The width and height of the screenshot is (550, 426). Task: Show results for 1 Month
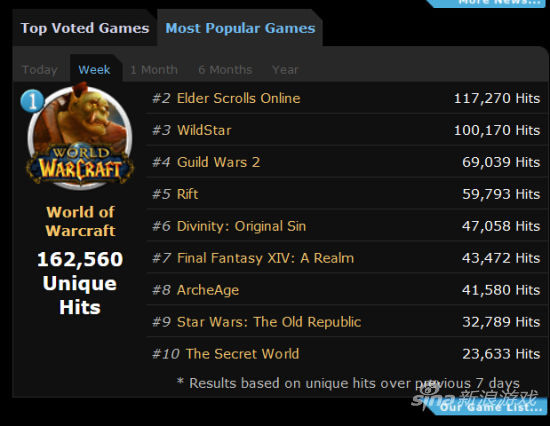pyautogui.click(x=154, y=70)
